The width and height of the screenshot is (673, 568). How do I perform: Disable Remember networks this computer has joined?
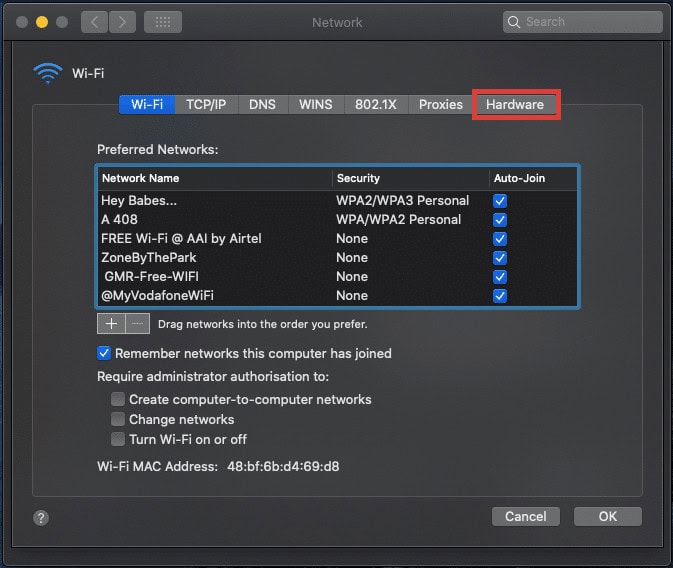tap(104, 353)
